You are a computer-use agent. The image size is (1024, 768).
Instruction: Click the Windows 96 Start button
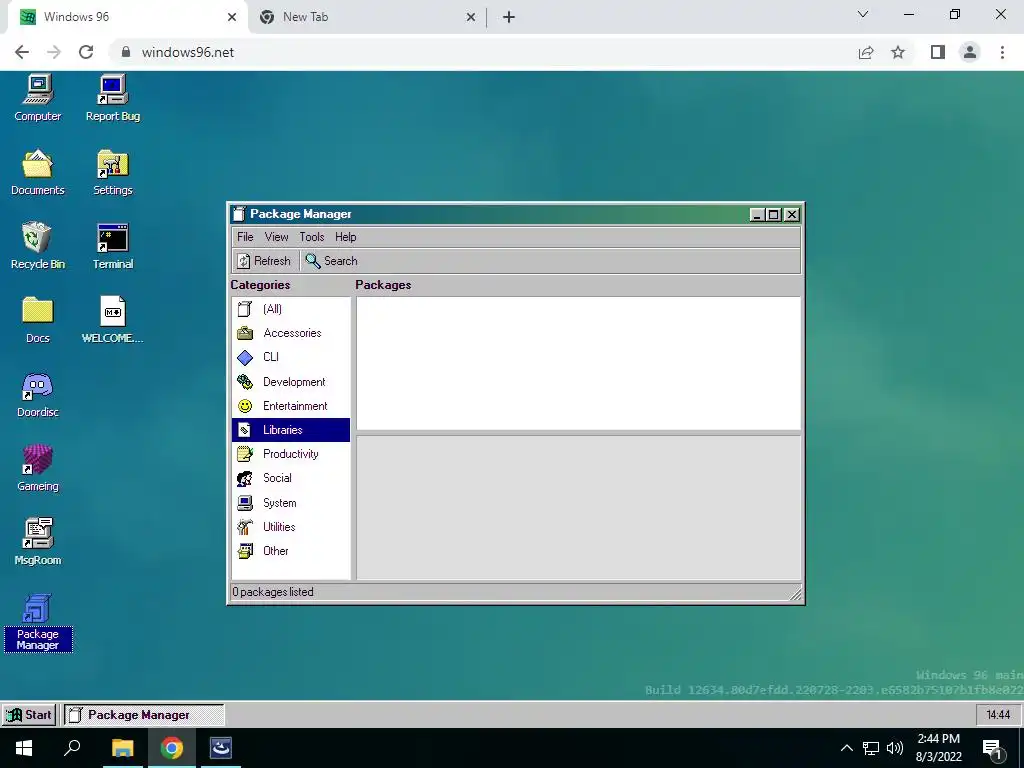pos(29,715)
